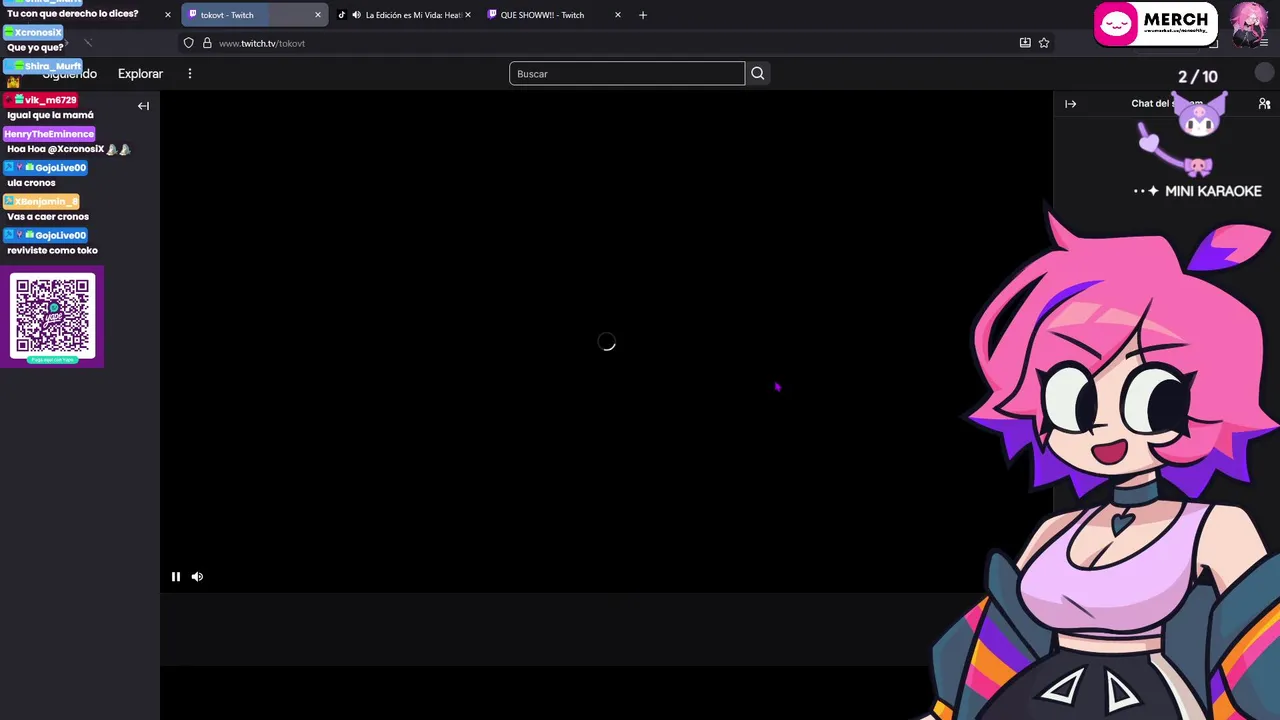Screen dimensions: 1280x720
Task: Click username vik_m6729 in chat overlay
Action: coord(50,100)
